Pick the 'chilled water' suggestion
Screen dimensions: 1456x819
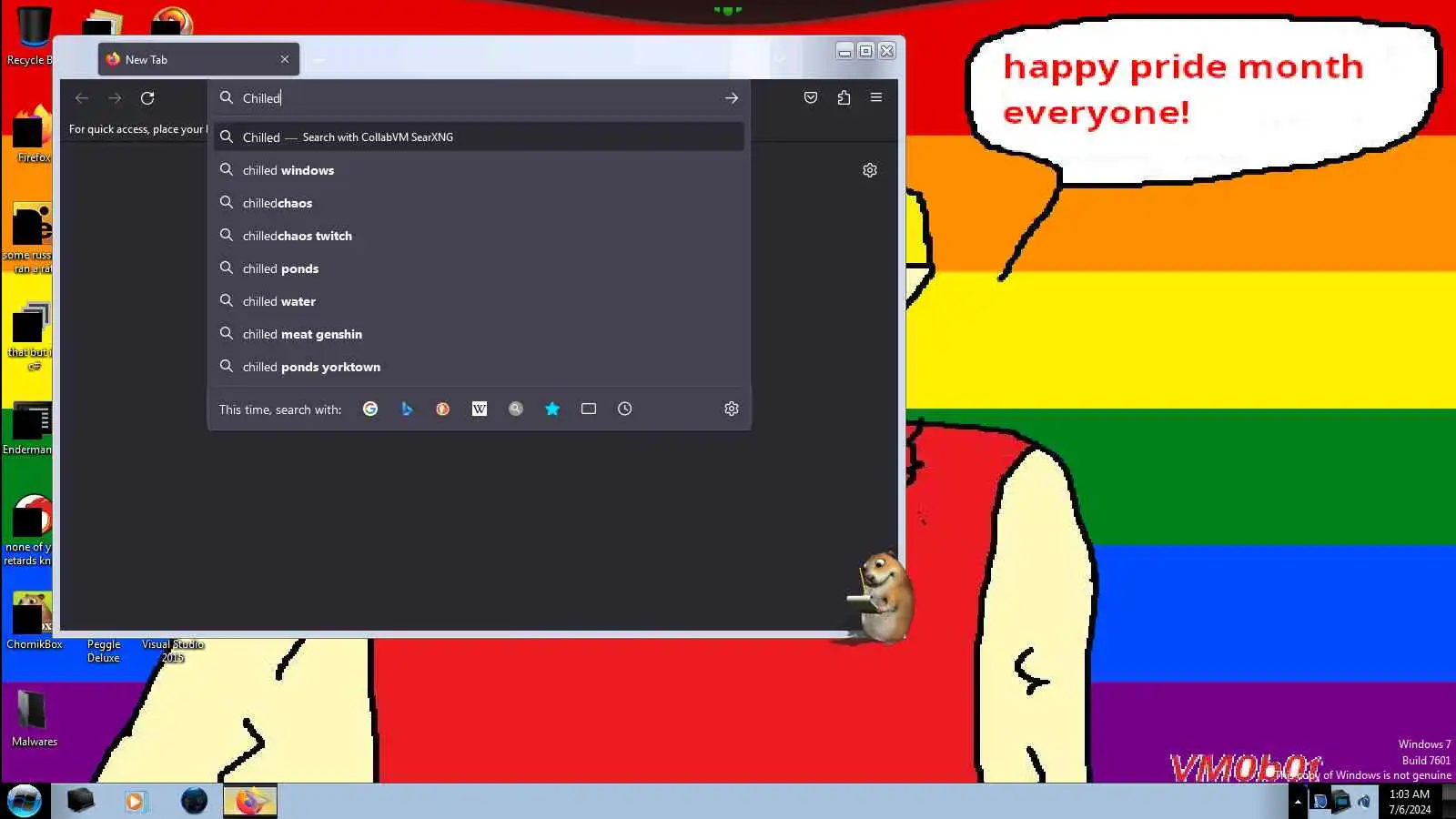click(480, 301)
